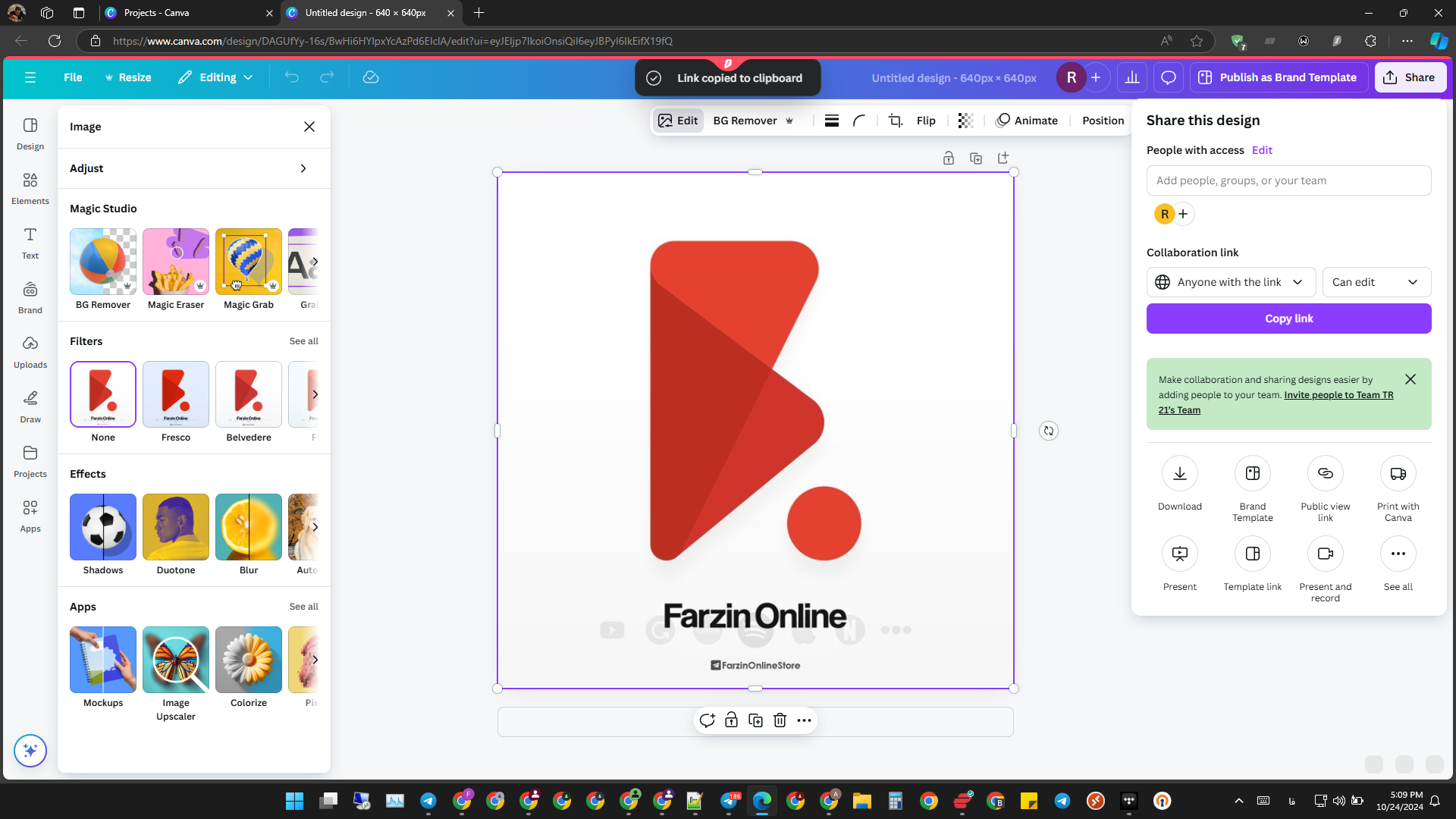Click the Share button in header

[1410, 77]
